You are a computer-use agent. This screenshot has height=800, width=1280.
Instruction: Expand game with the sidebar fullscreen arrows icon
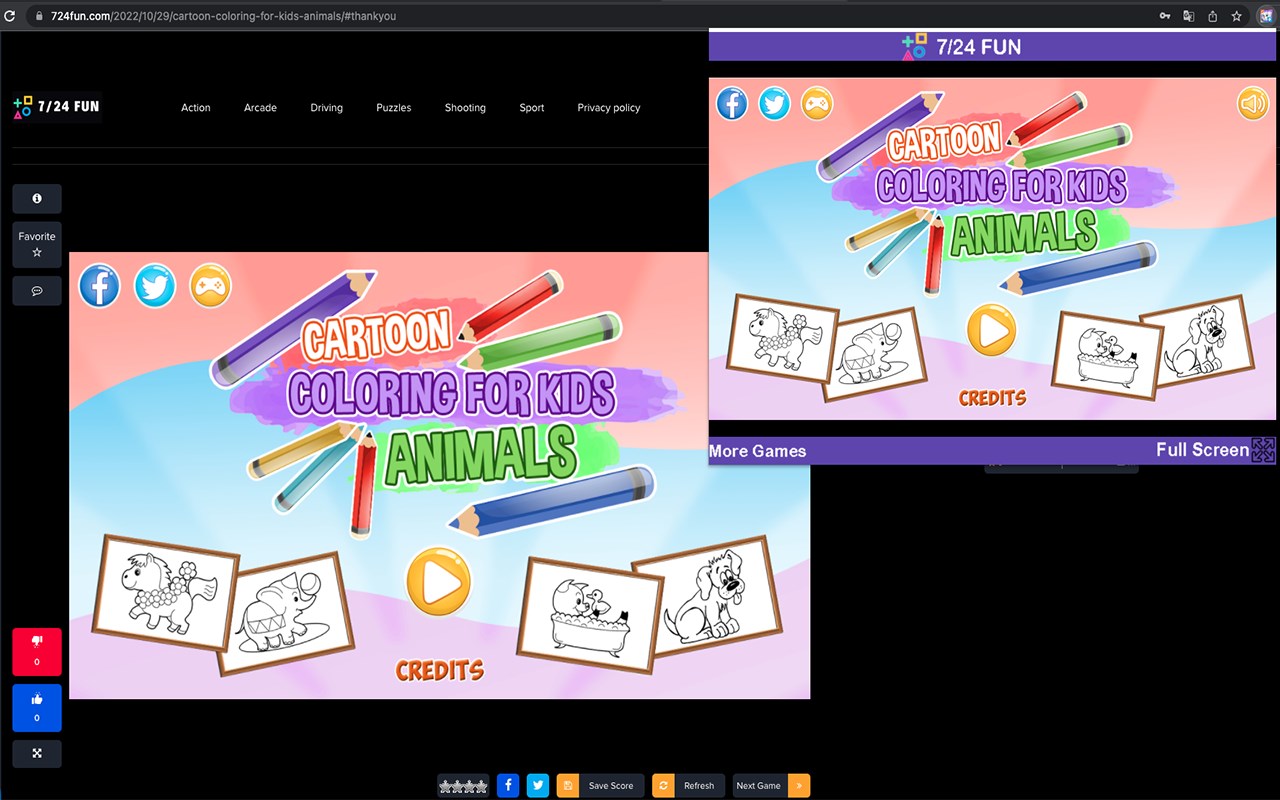point(37,754)
